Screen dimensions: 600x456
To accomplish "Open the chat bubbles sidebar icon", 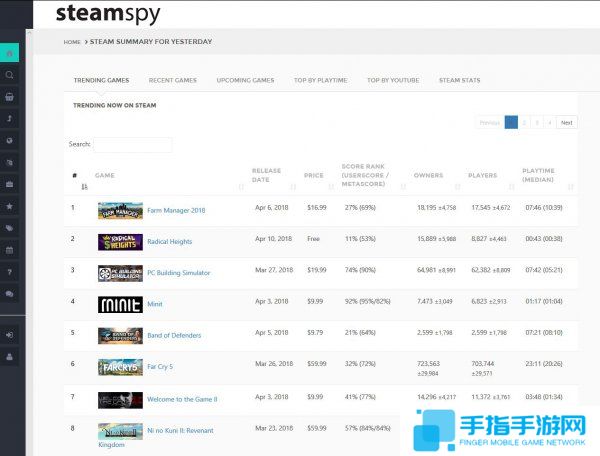I will pos(10,294).
